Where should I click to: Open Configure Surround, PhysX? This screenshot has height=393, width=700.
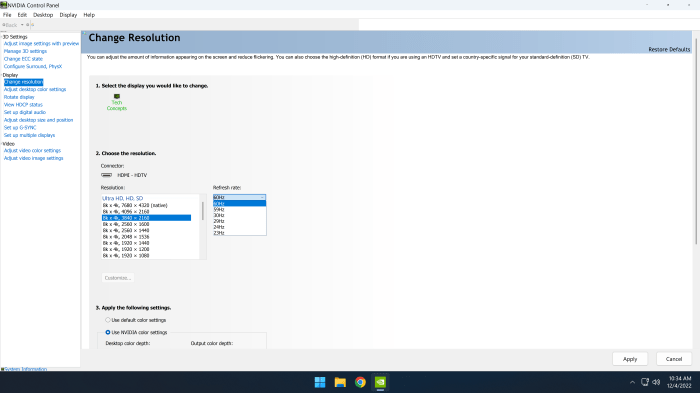(33, 67)
